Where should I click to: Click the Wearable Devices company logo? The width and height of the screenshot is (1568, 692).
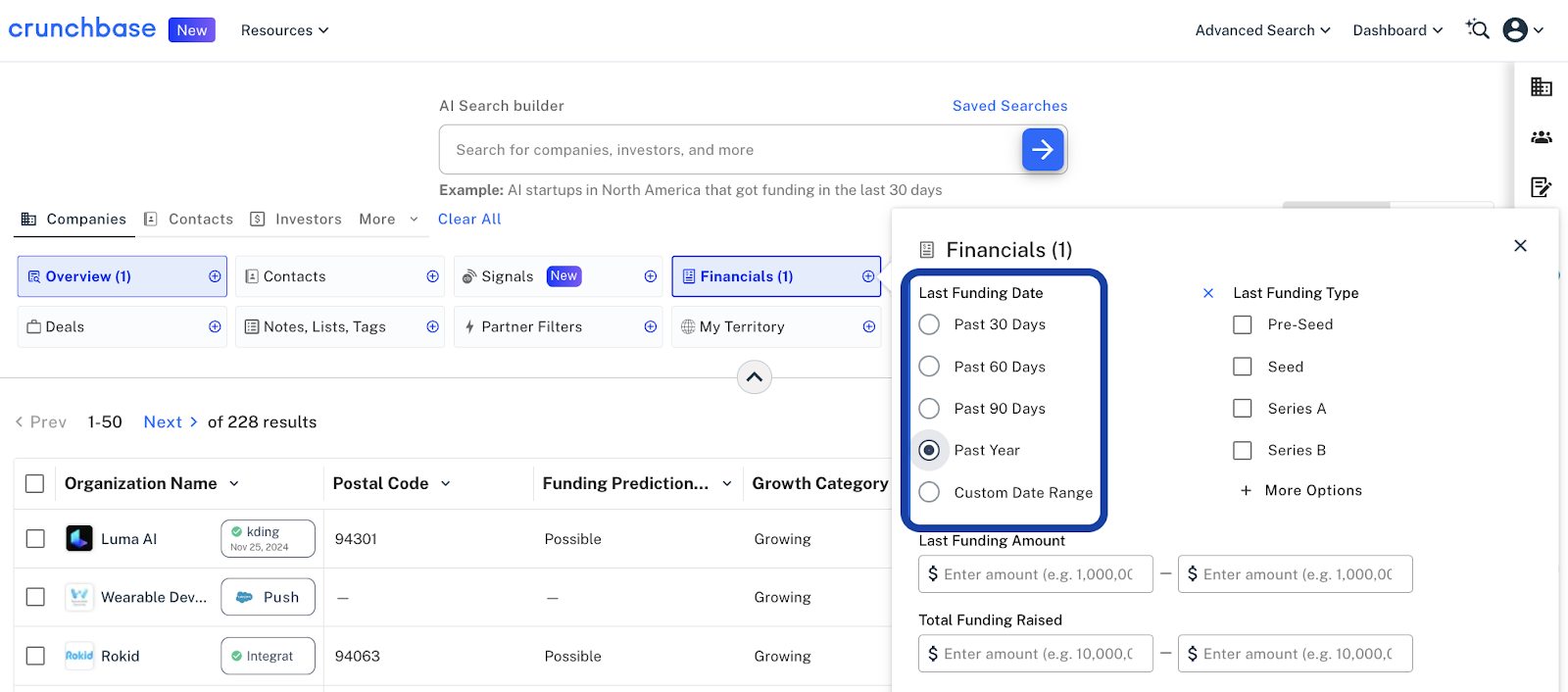(x=79, y=597)
